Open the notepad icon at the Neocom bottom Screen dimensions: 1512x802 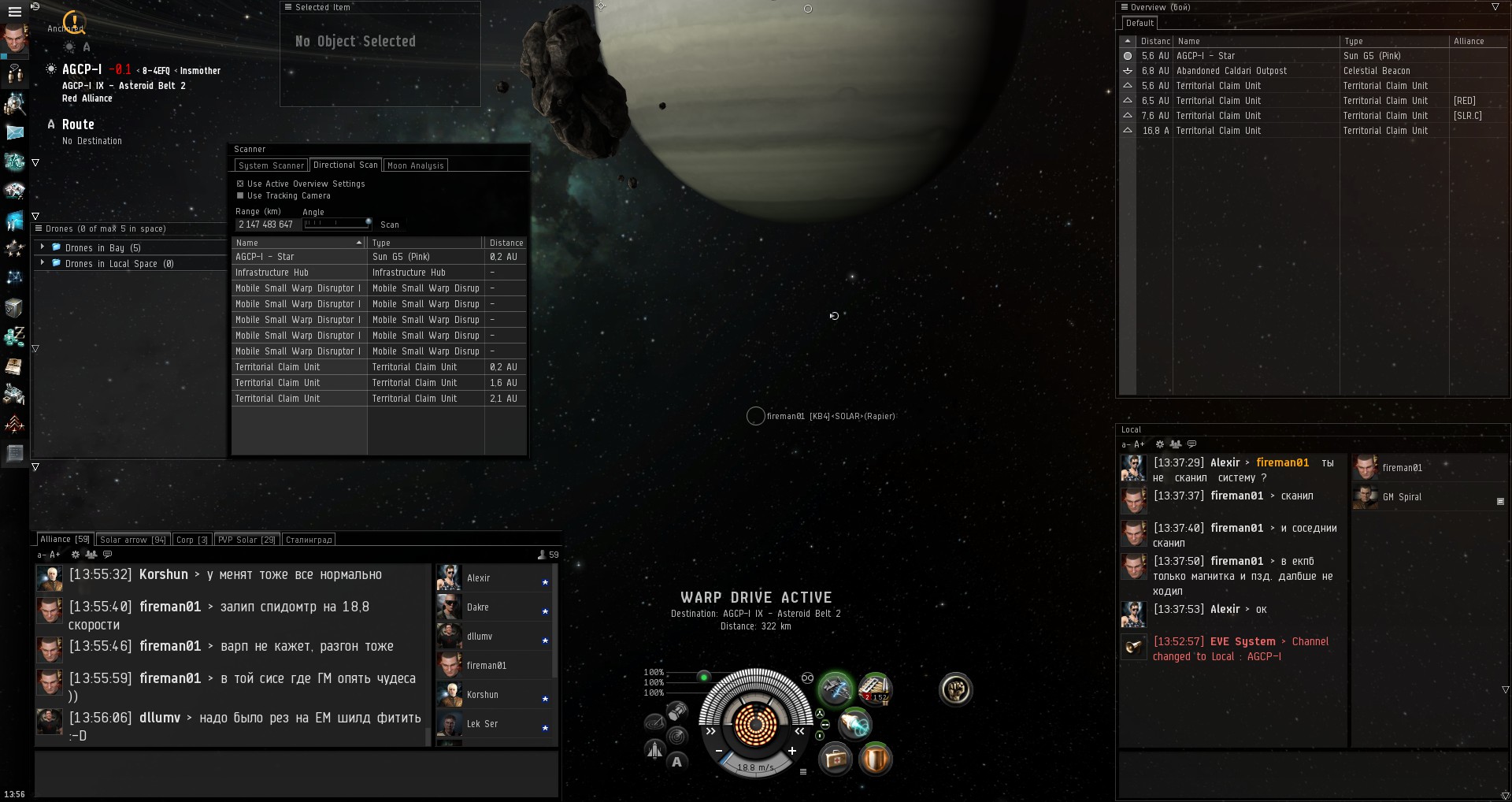tap(14, 453)
